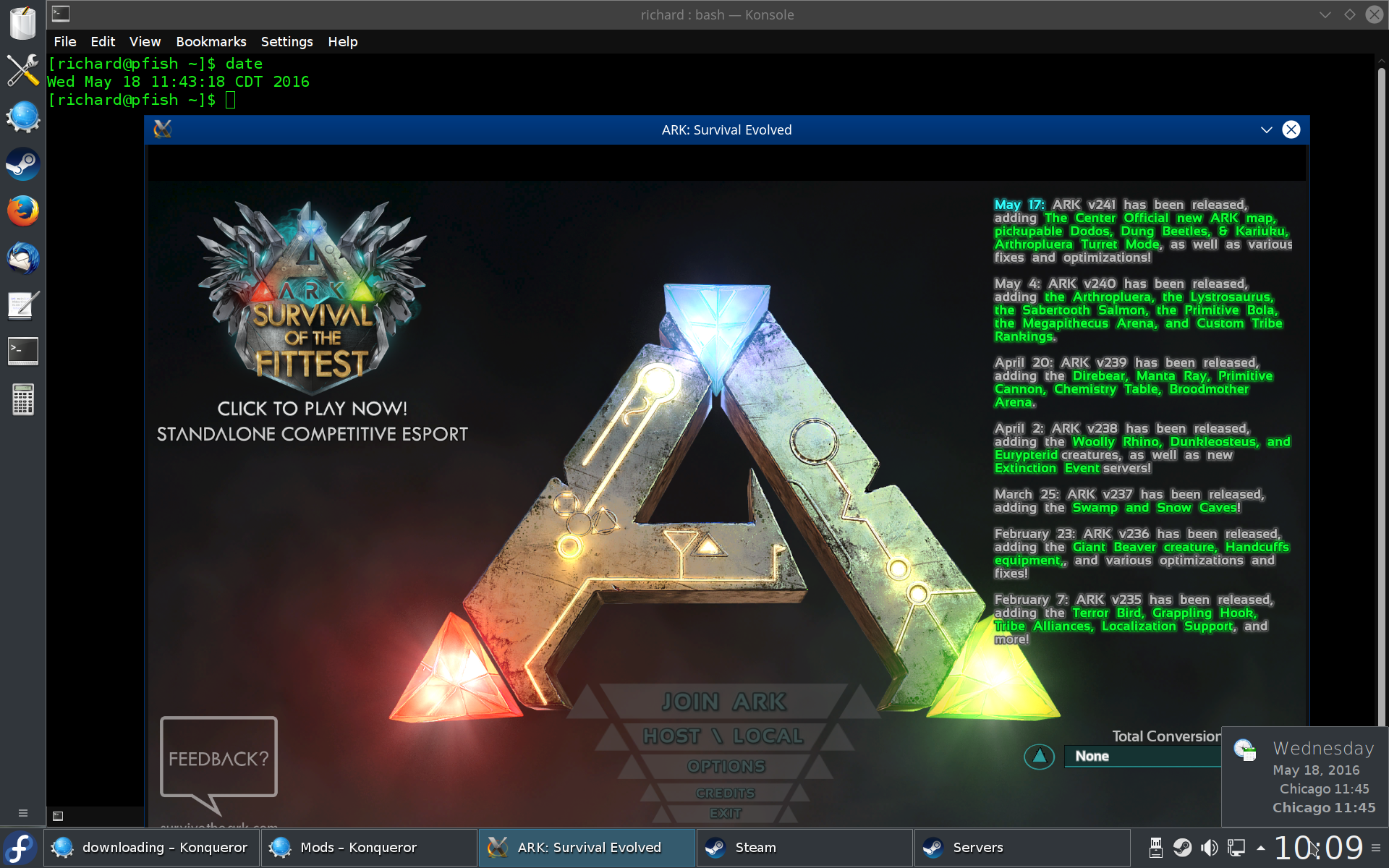Click the CLICK TO PLAY NOW! text
The image size is (1389, 868).
312,409
